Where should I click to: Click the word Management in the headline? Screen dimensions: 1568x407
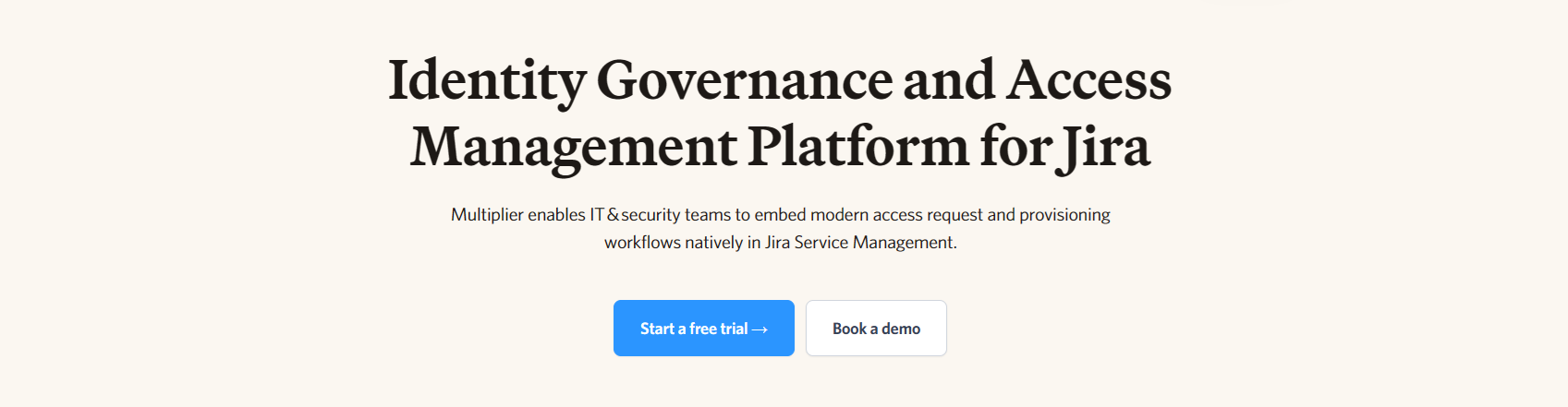(573, 148)
